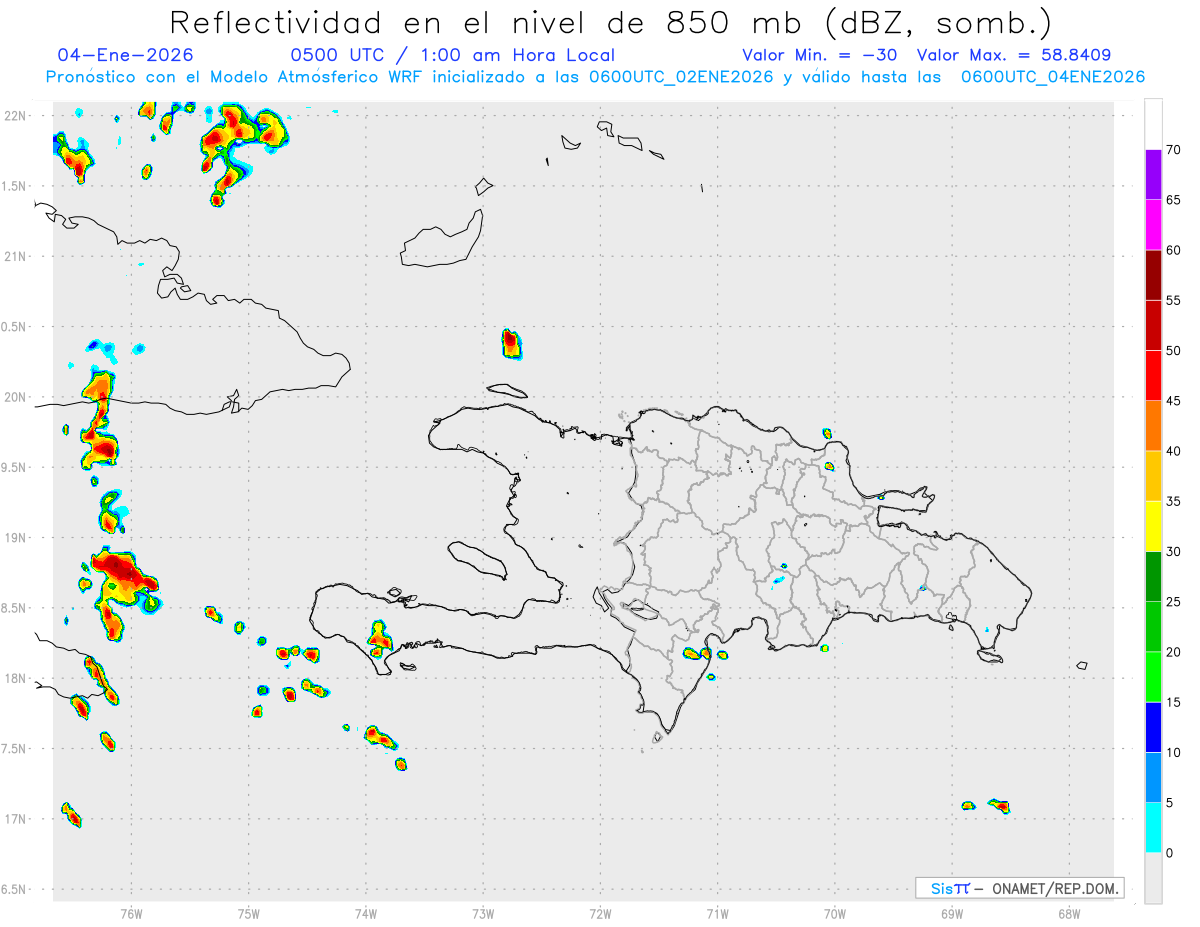Screen dimensions: 1200x927
Task: Select the date label "04-Ene-2026"
Action: [126, 55]
